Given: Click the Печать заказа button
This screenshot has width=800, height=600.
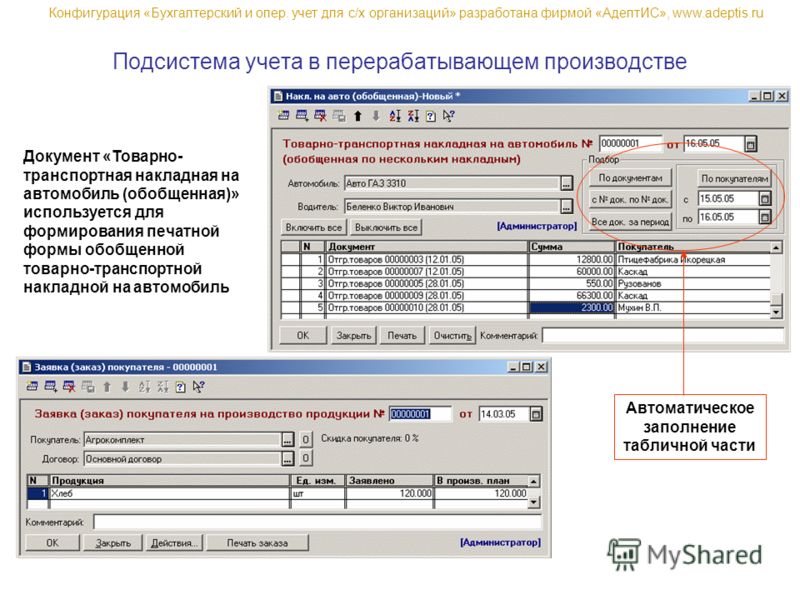Looking at the screenshot, I should point(257,543).
